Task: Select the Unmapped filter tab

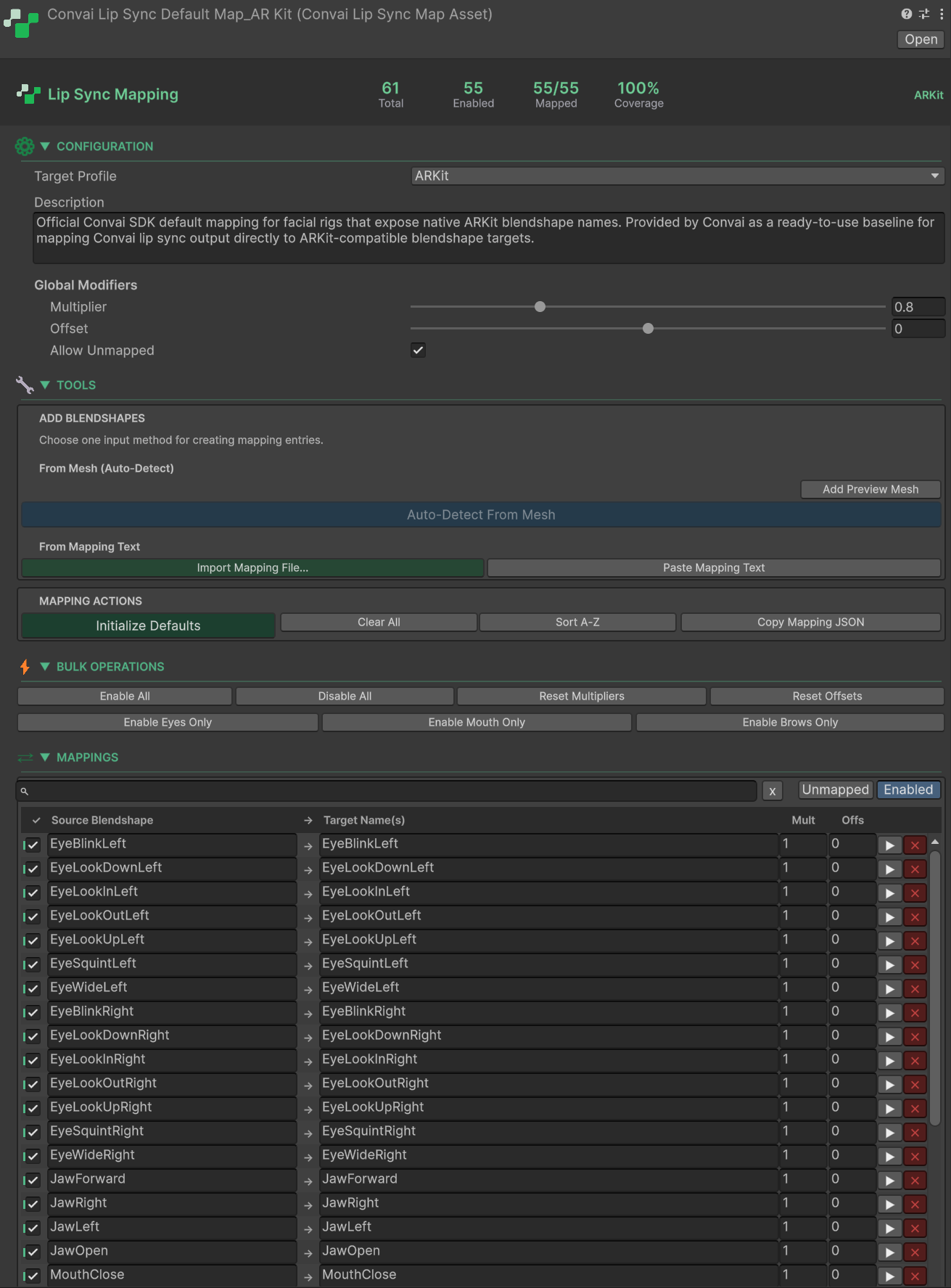Action: tap(835, 789)
